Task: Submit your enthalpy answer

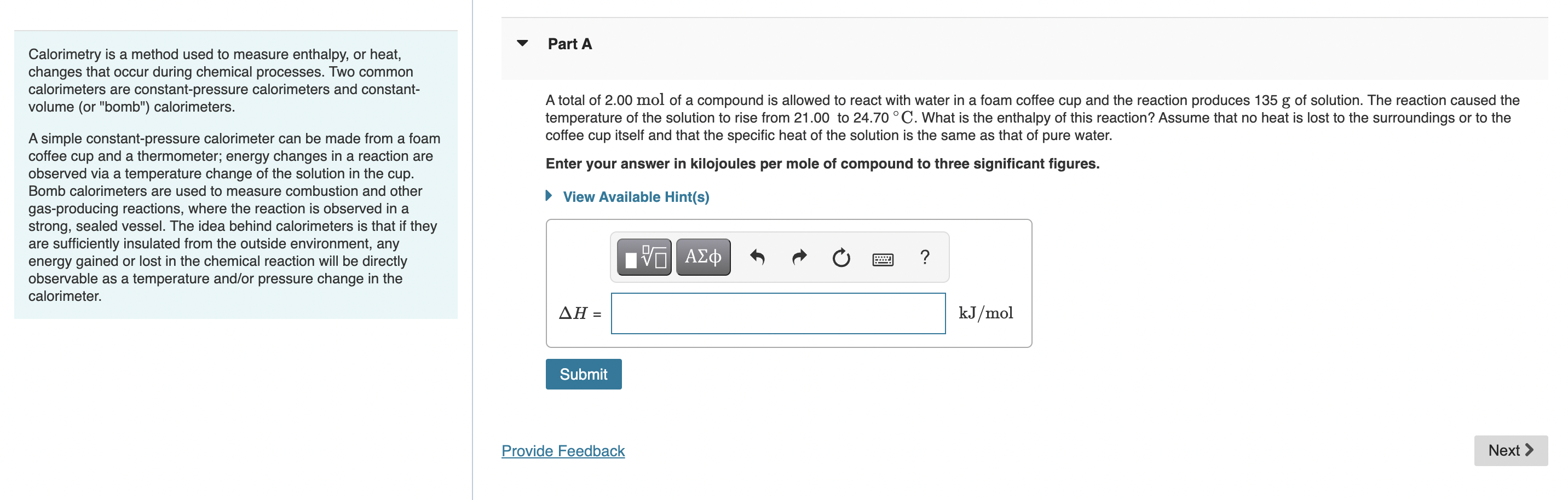Action: pos(583,374)
